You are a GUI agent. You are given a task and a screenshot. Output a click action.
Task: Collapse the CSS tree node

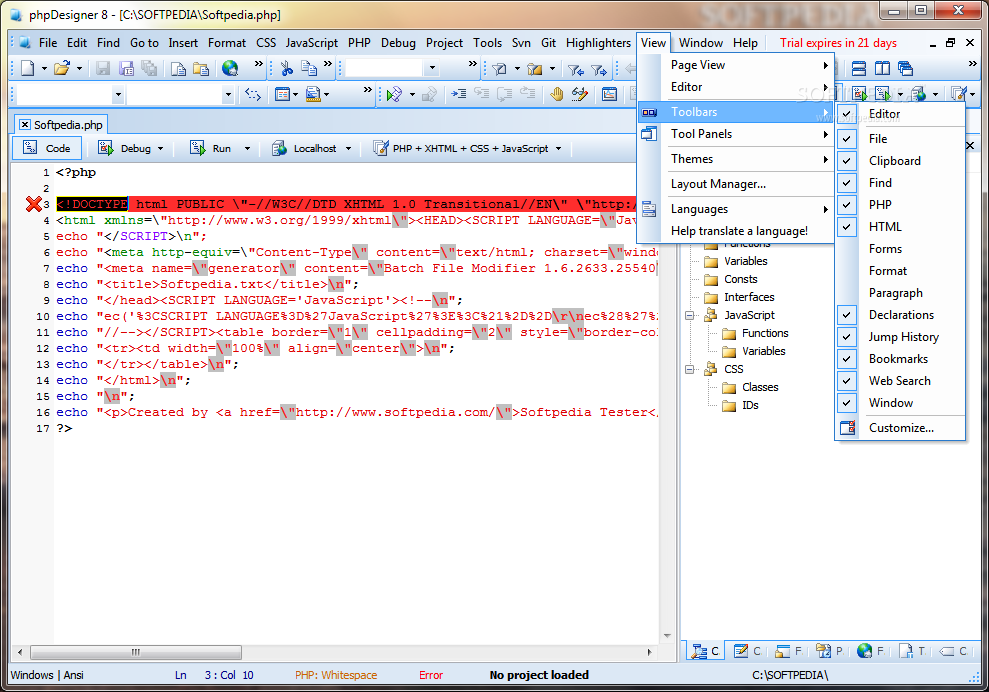click(690, 369)
